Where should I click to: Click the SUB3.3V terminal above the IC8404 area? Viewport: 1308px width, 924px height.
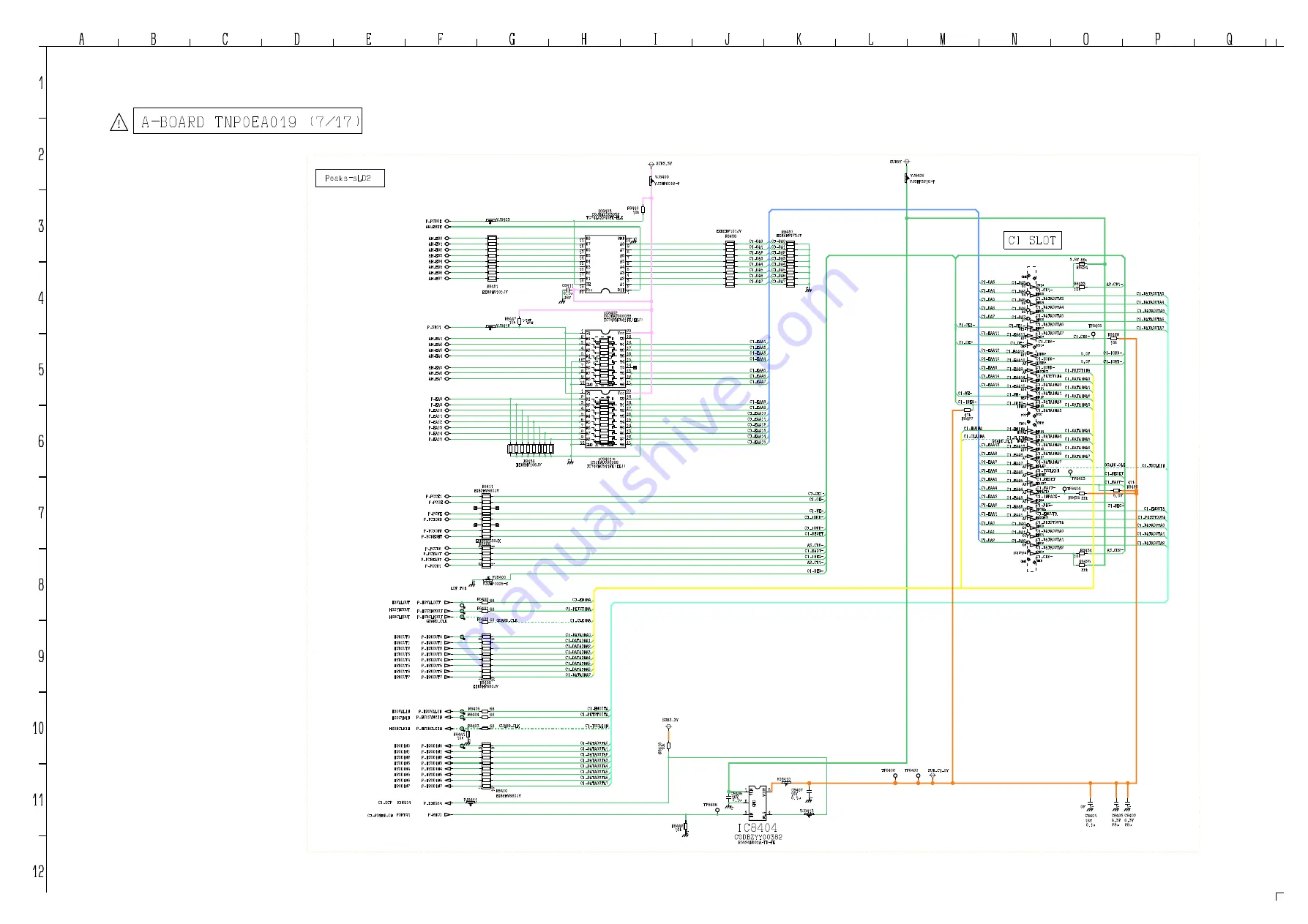point(668,726)
